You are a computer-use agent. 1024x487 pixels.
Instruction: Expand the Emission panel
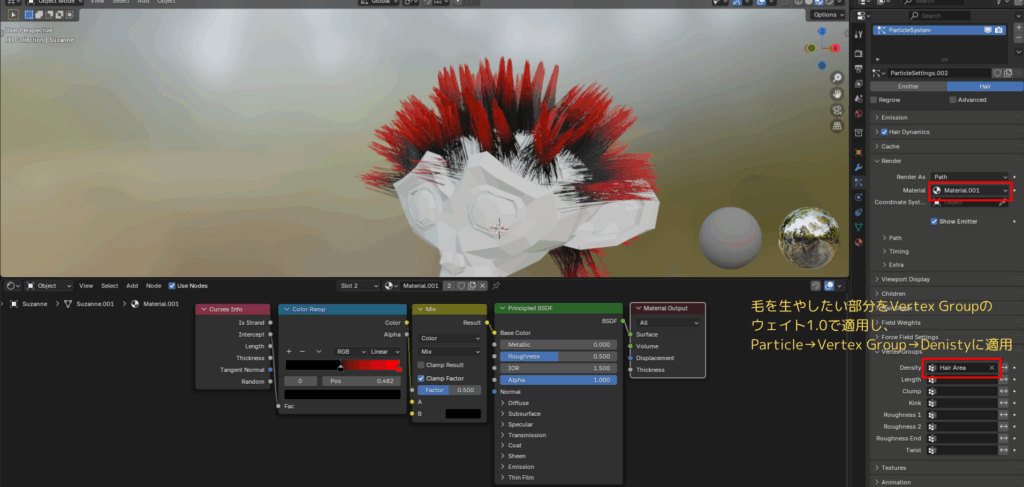coord(893,118)
